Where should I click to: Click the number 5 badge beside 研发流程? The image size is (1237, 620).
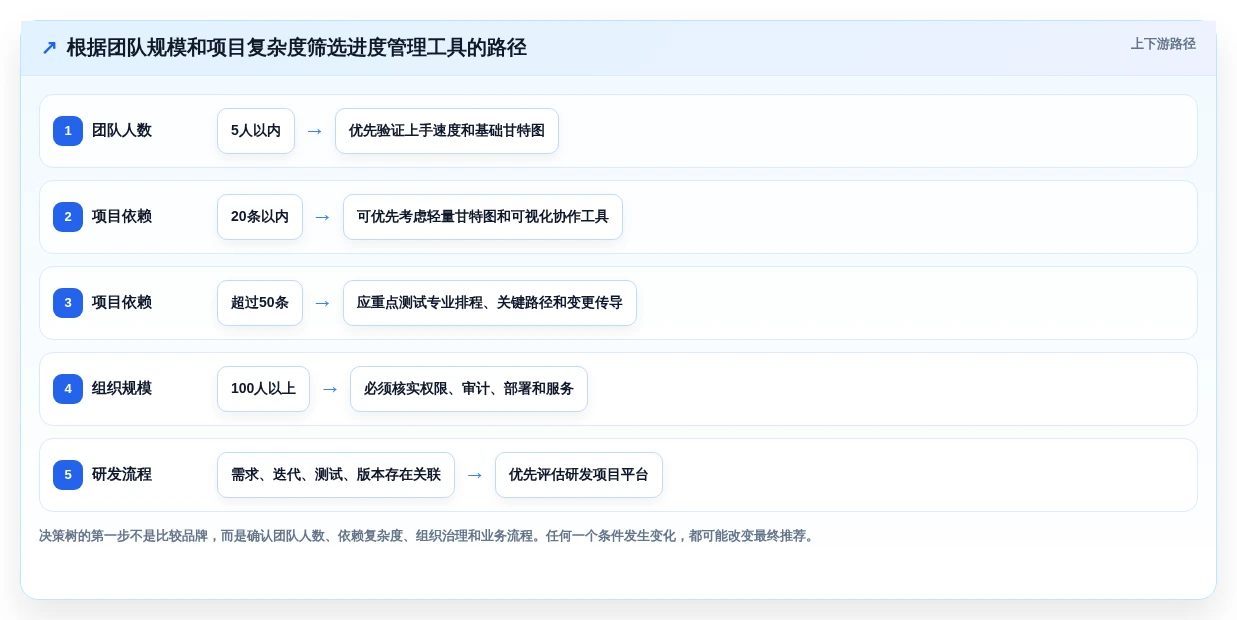pyautogui.click(x=68, y=475)
